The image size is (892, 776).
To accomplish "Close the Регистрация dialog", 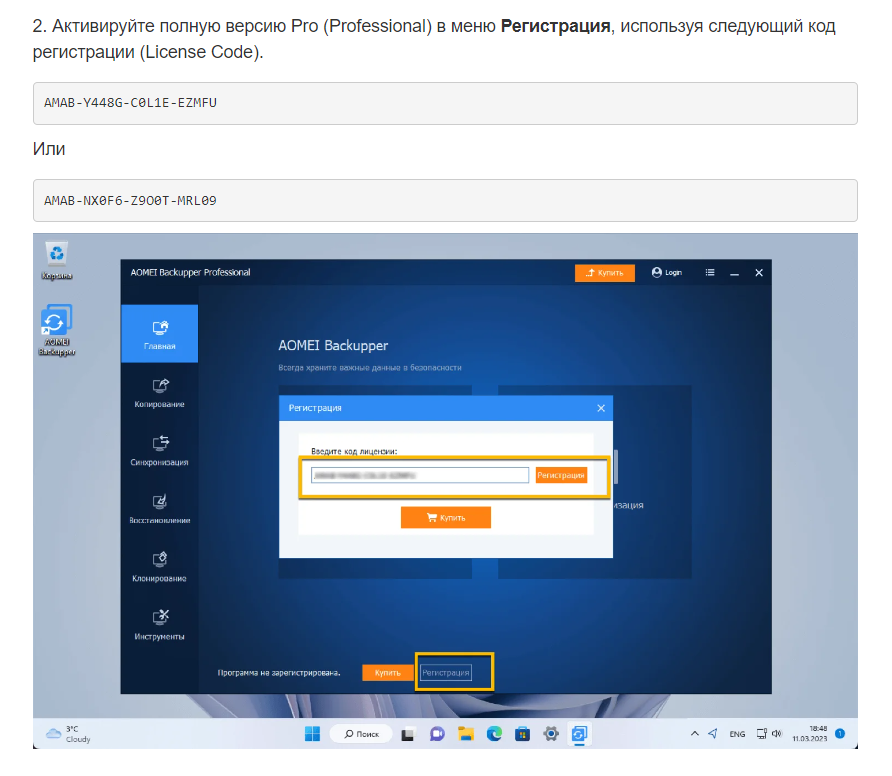I will pos(601,408).
